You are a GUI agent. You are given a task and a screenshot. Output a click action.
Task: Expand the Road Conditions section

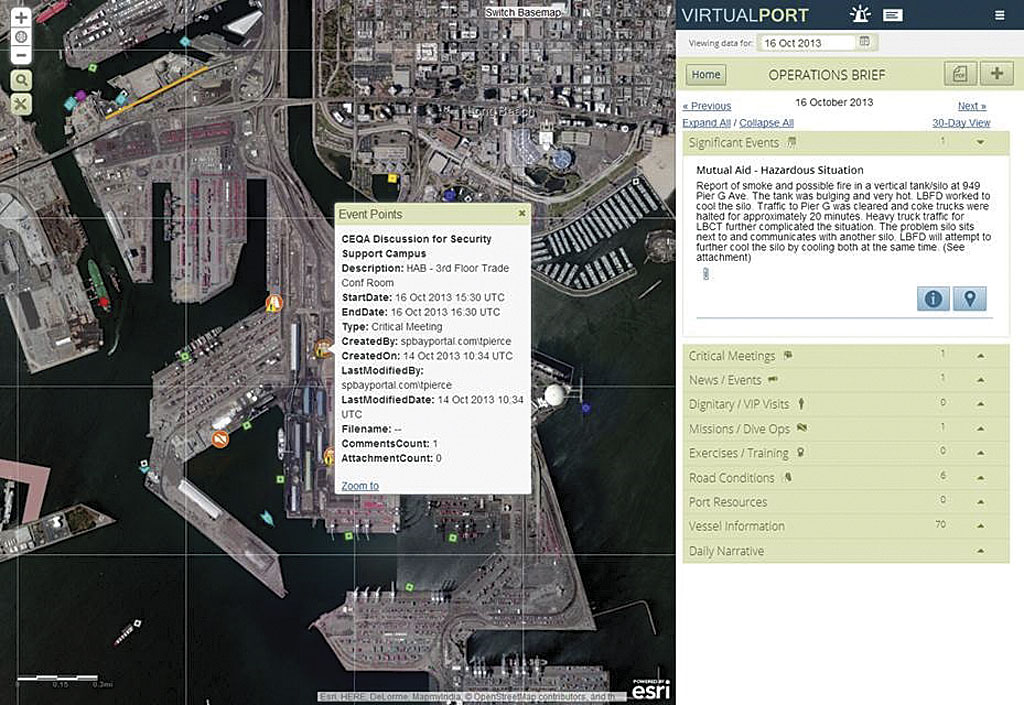980,478
